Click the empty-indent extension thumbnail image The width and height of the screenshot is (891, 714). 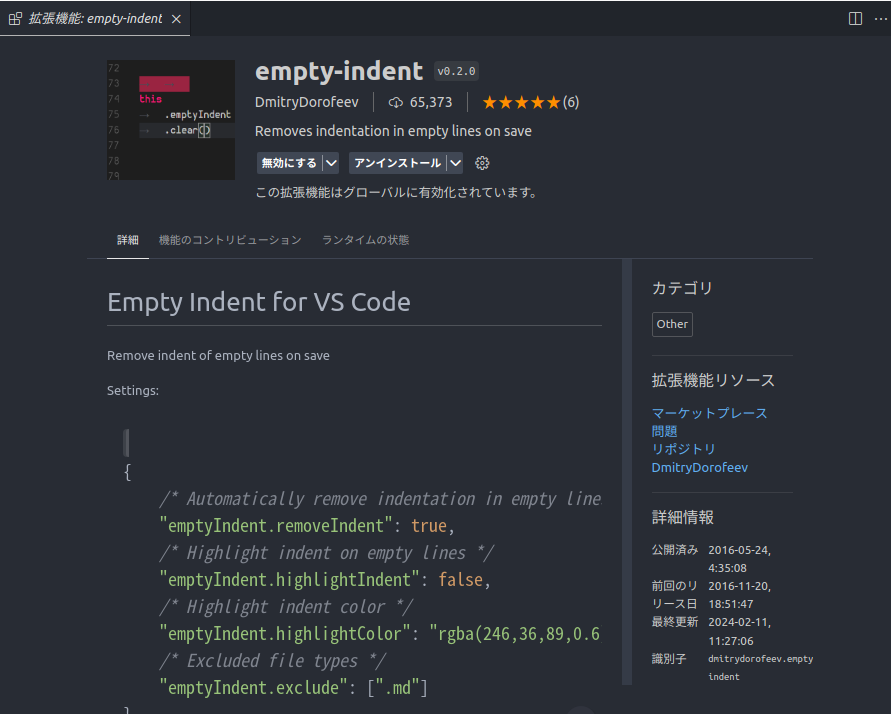click(x=171, y=120)
